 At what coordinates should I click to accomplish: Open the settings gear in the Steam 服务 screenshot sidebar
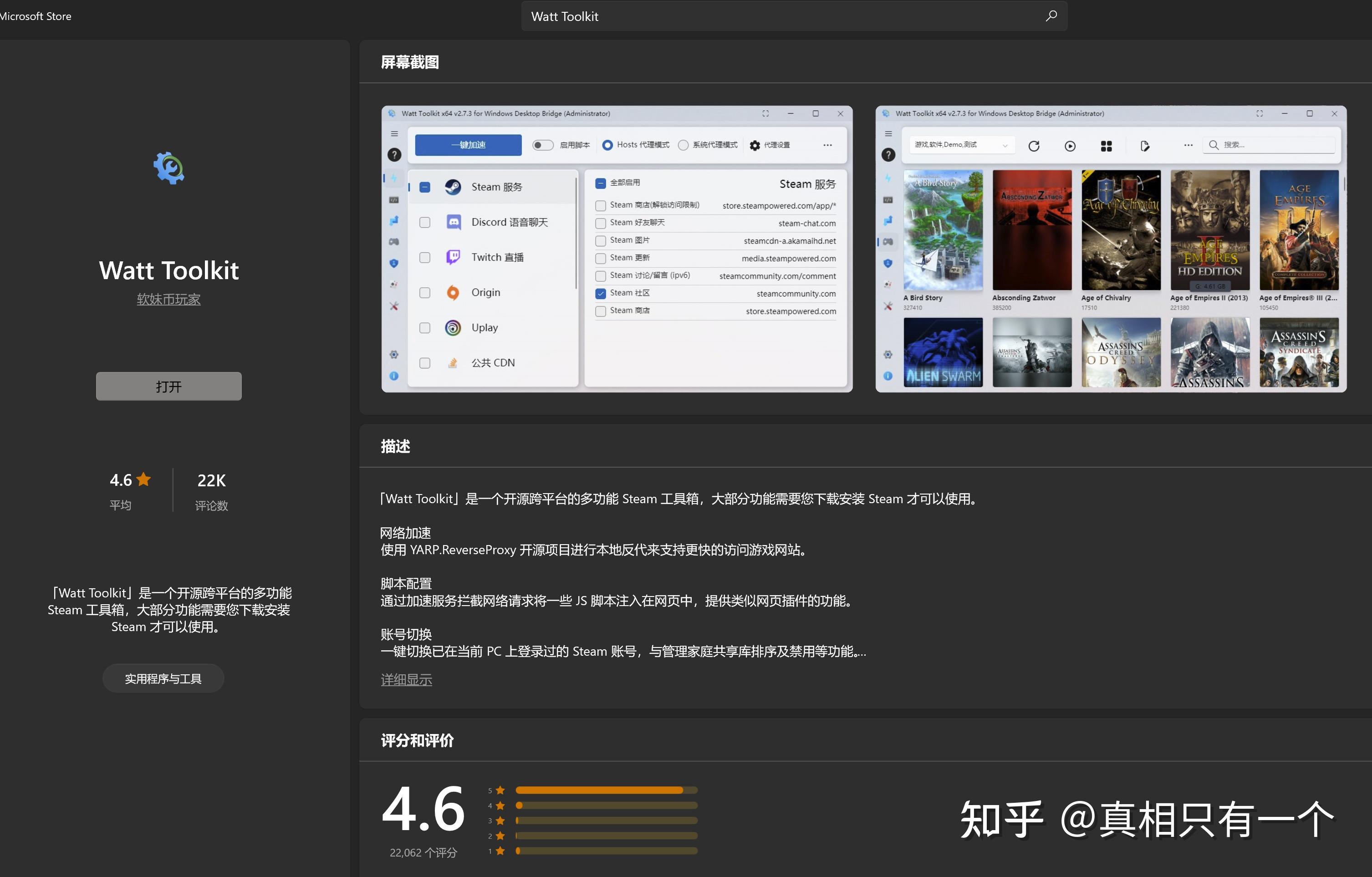tap(394, 354)
